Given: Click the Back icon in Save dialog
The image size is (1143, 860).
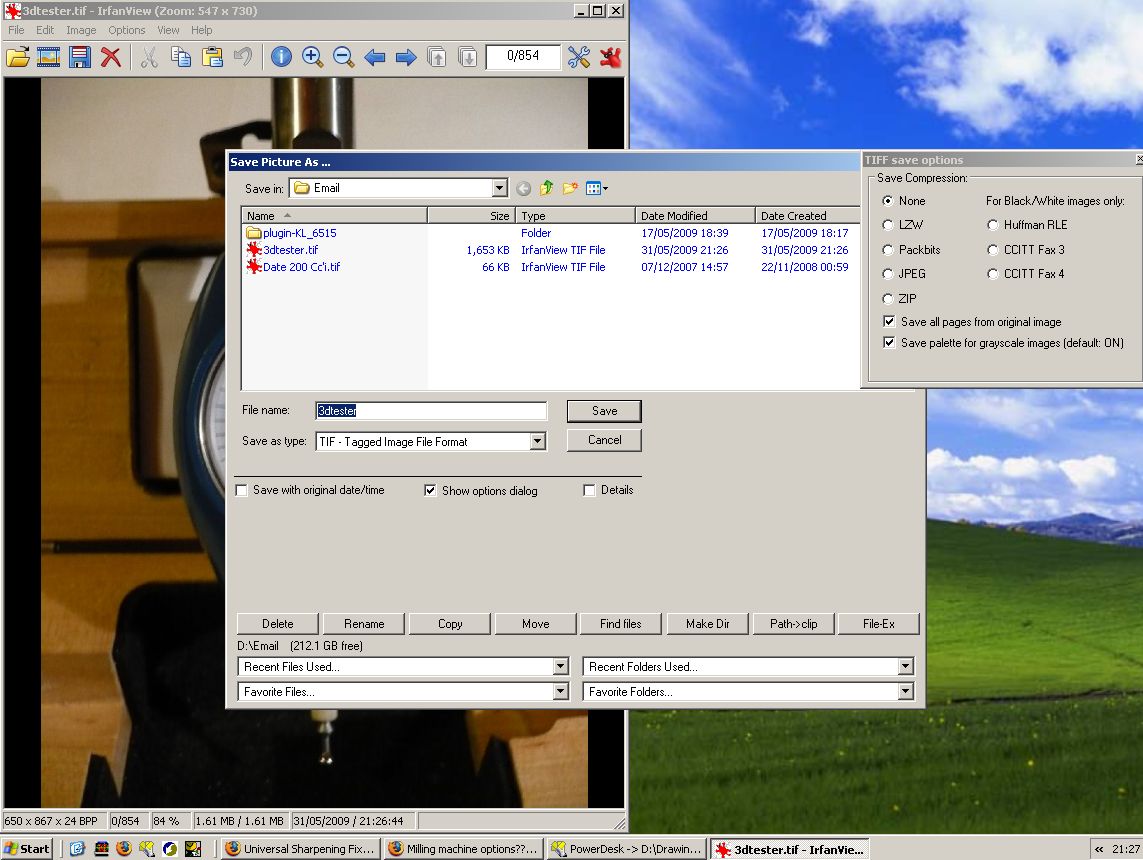Looking at the screenshot, I should point(523,189).
